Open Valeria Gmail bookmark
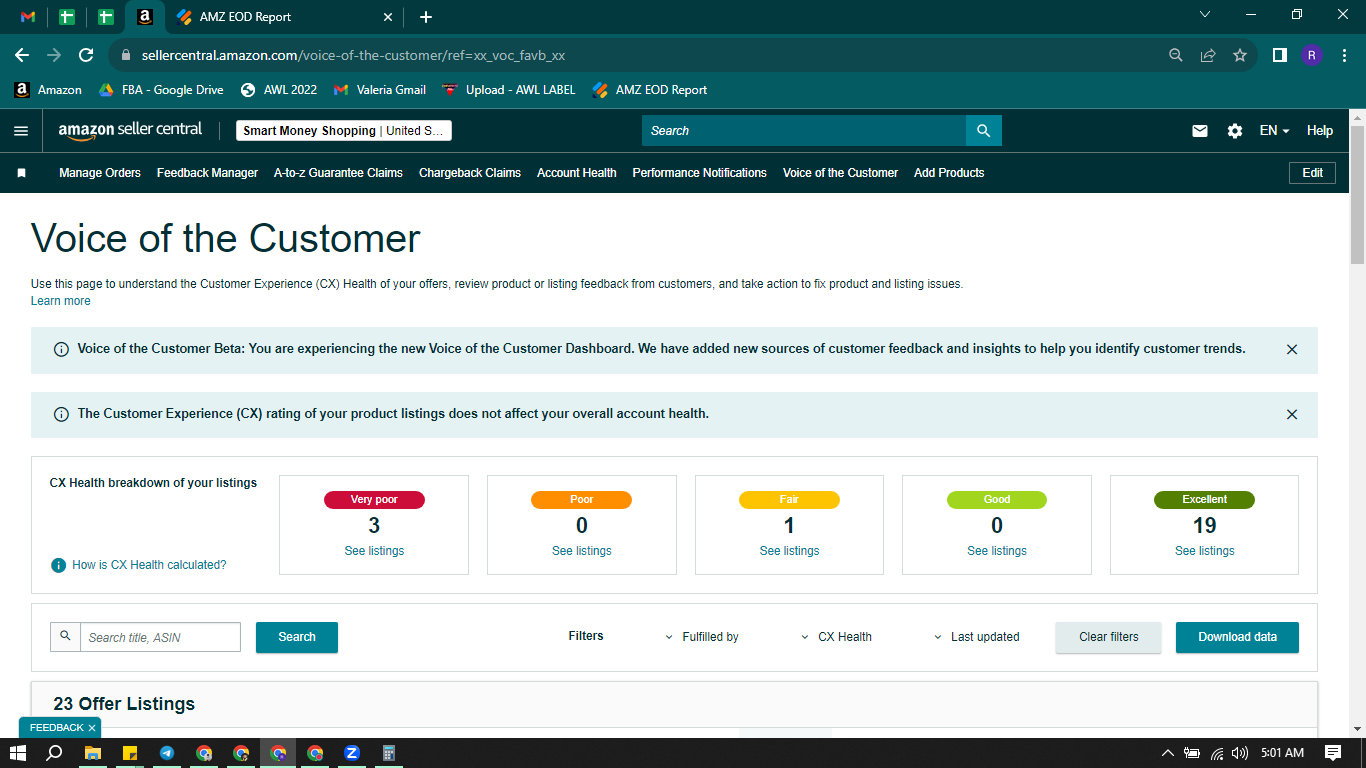1366x768 pixels. click(380, 90)
